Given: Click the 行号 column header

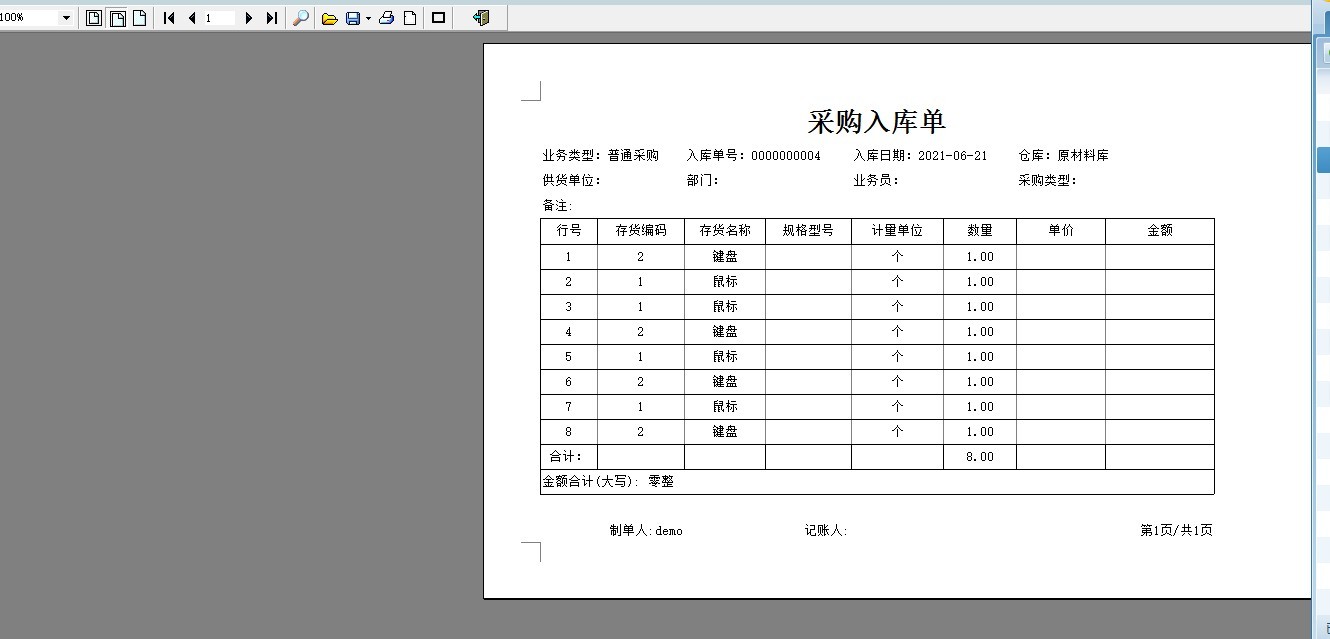Looking at the screenshot, I should [x=569, y=231].
